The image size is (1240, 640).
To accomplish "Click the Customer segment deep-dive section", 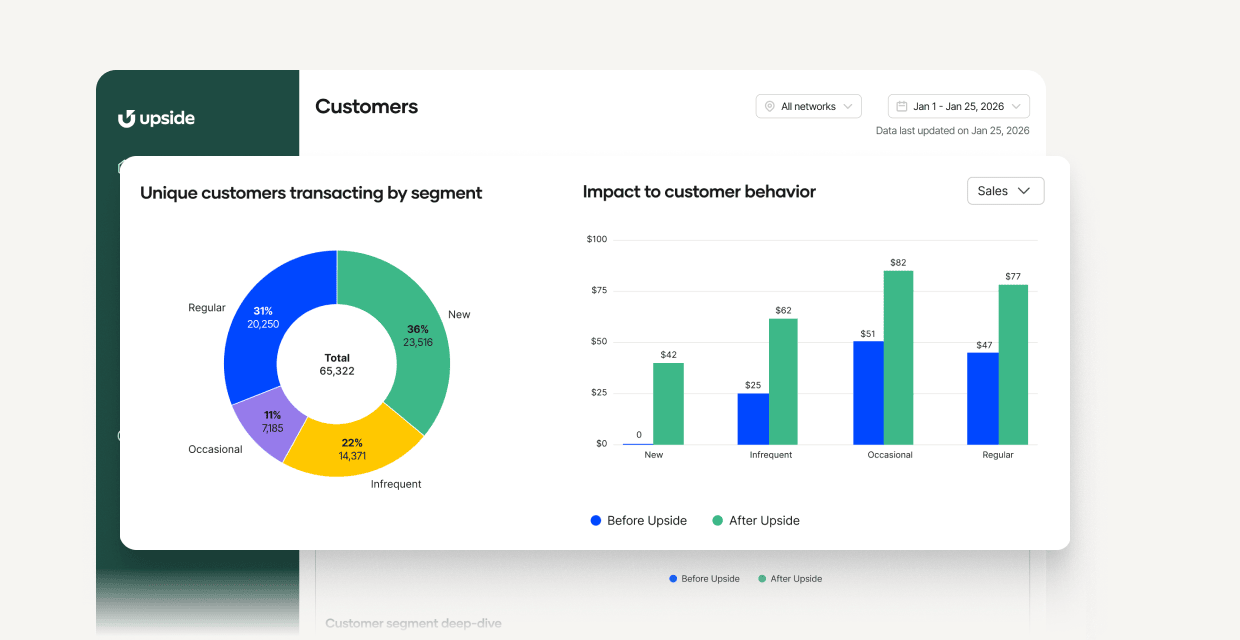I will [413, 622].
